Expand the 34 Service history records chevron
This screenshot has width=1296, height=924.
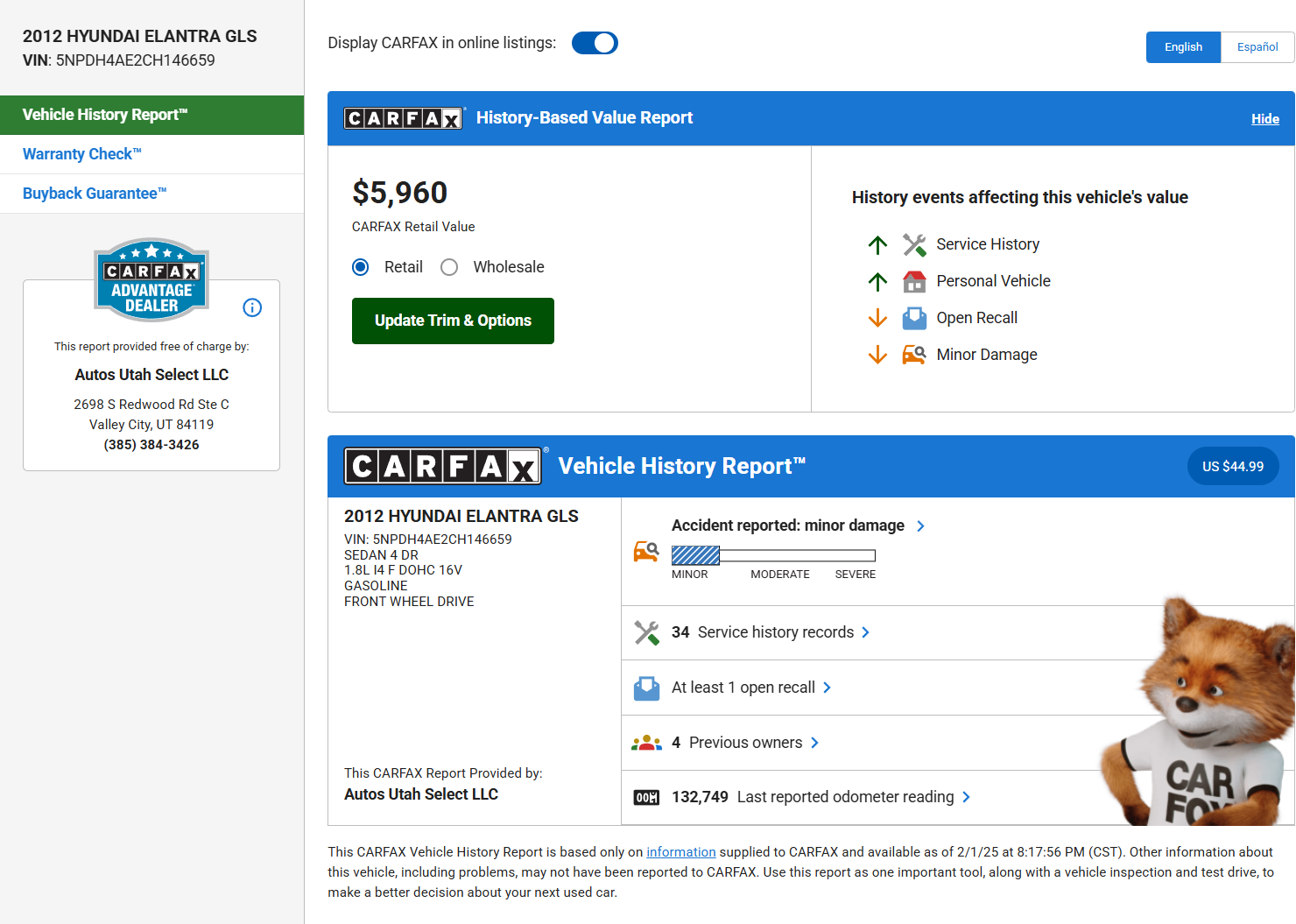(x=865, y=632)
